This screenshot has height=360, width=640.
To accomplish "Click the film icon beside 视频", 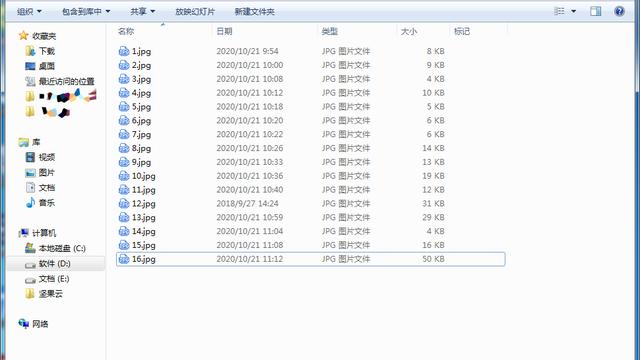I will 30,157.
